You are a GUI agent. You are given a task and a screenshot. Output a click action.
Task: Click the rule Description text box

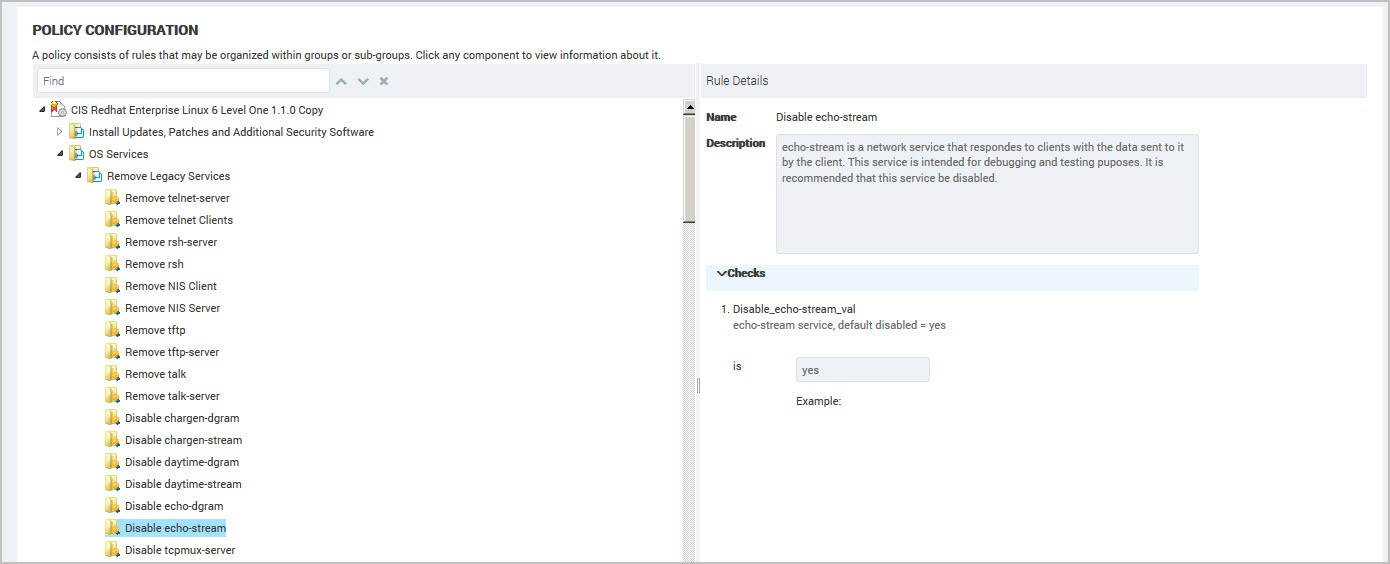point(987,194)
